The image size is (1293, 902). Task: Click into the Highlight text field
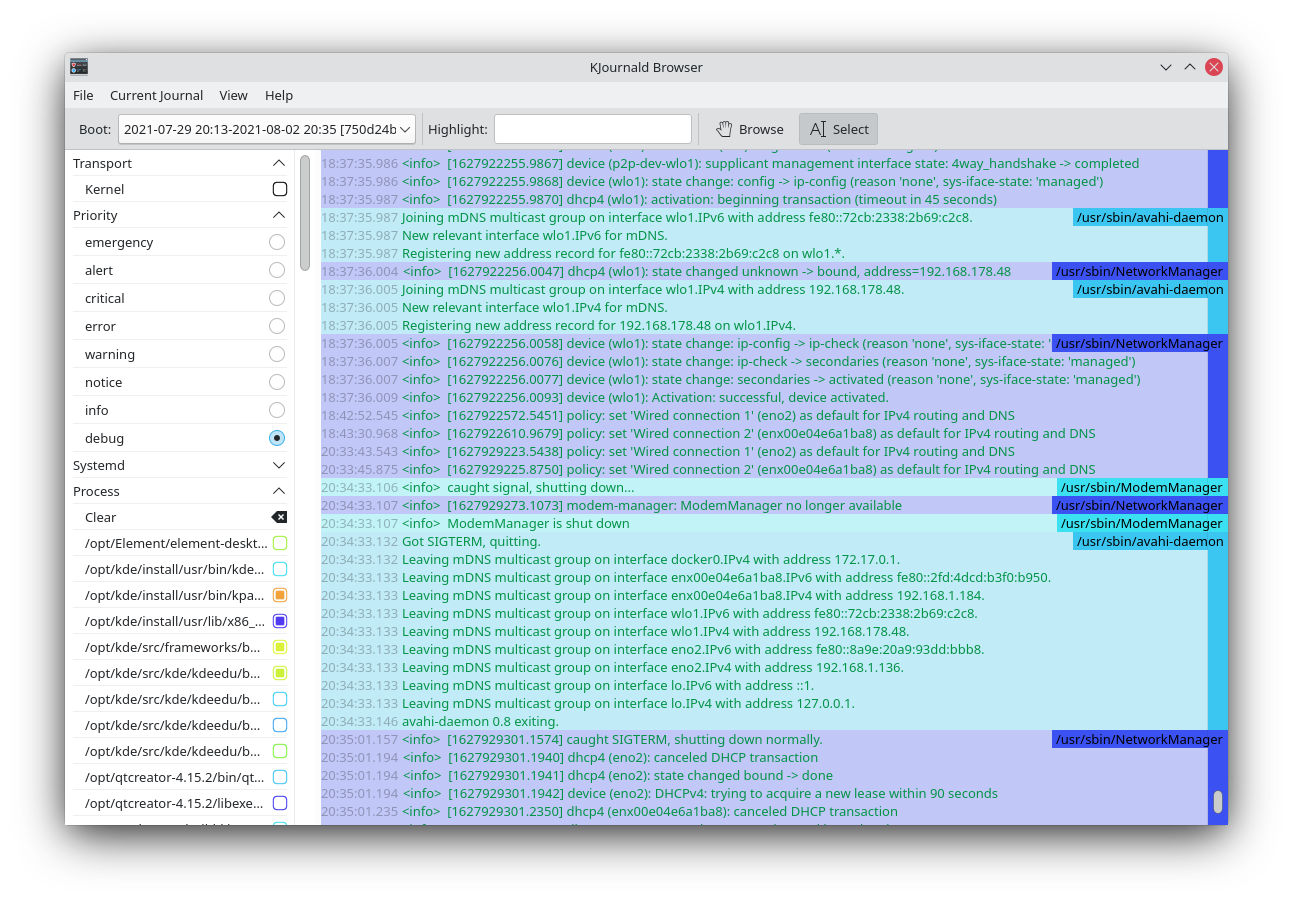pyautogui.click(x=592, y=129)
